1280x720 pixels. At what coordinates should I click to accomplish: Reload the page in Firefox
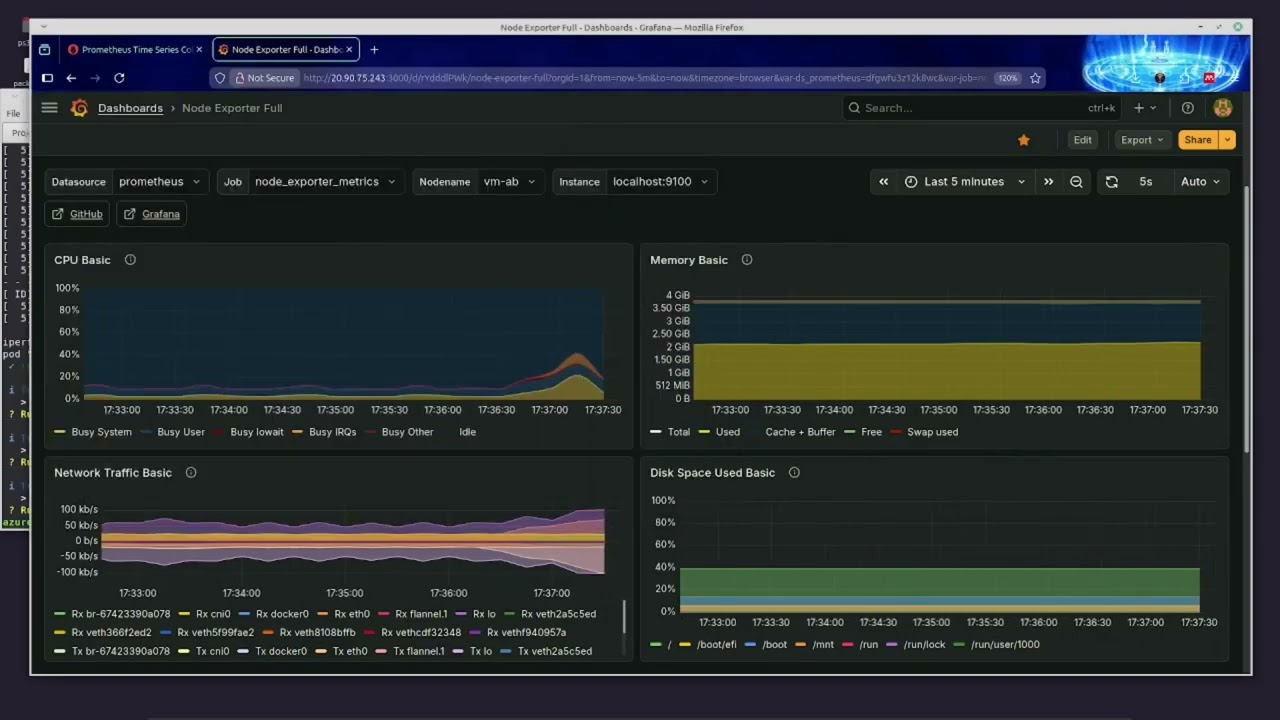point(119,78)
